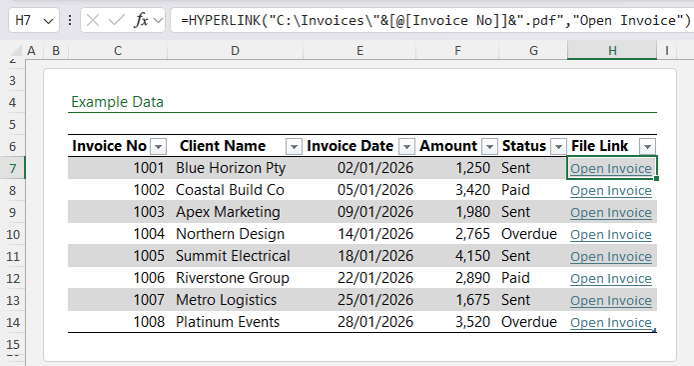Open the Invoice No filter dropdown

(x=158, y=146)
